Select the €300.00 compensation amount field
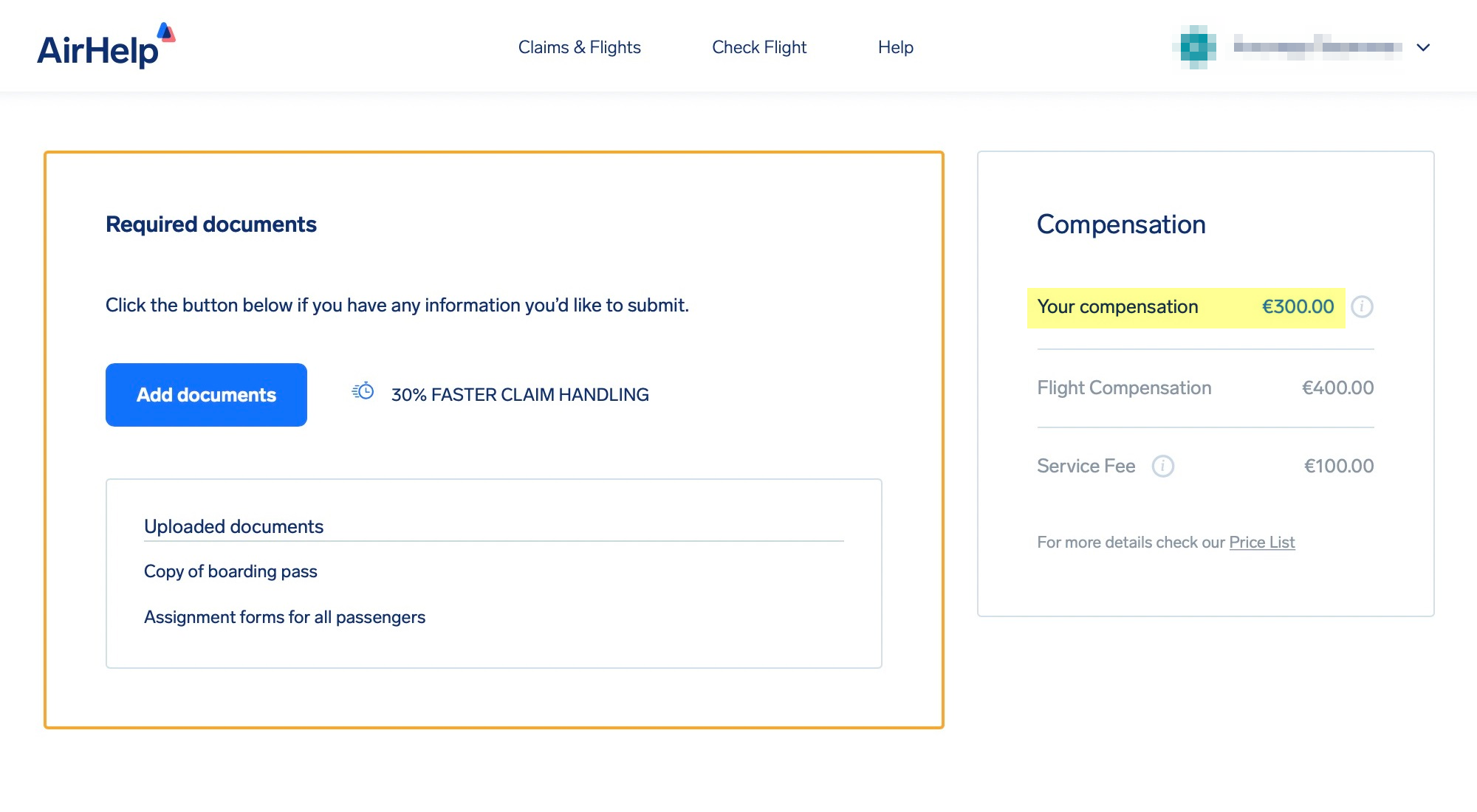The height and width of the screenshot is (812, 1477). click(1298, 306)
